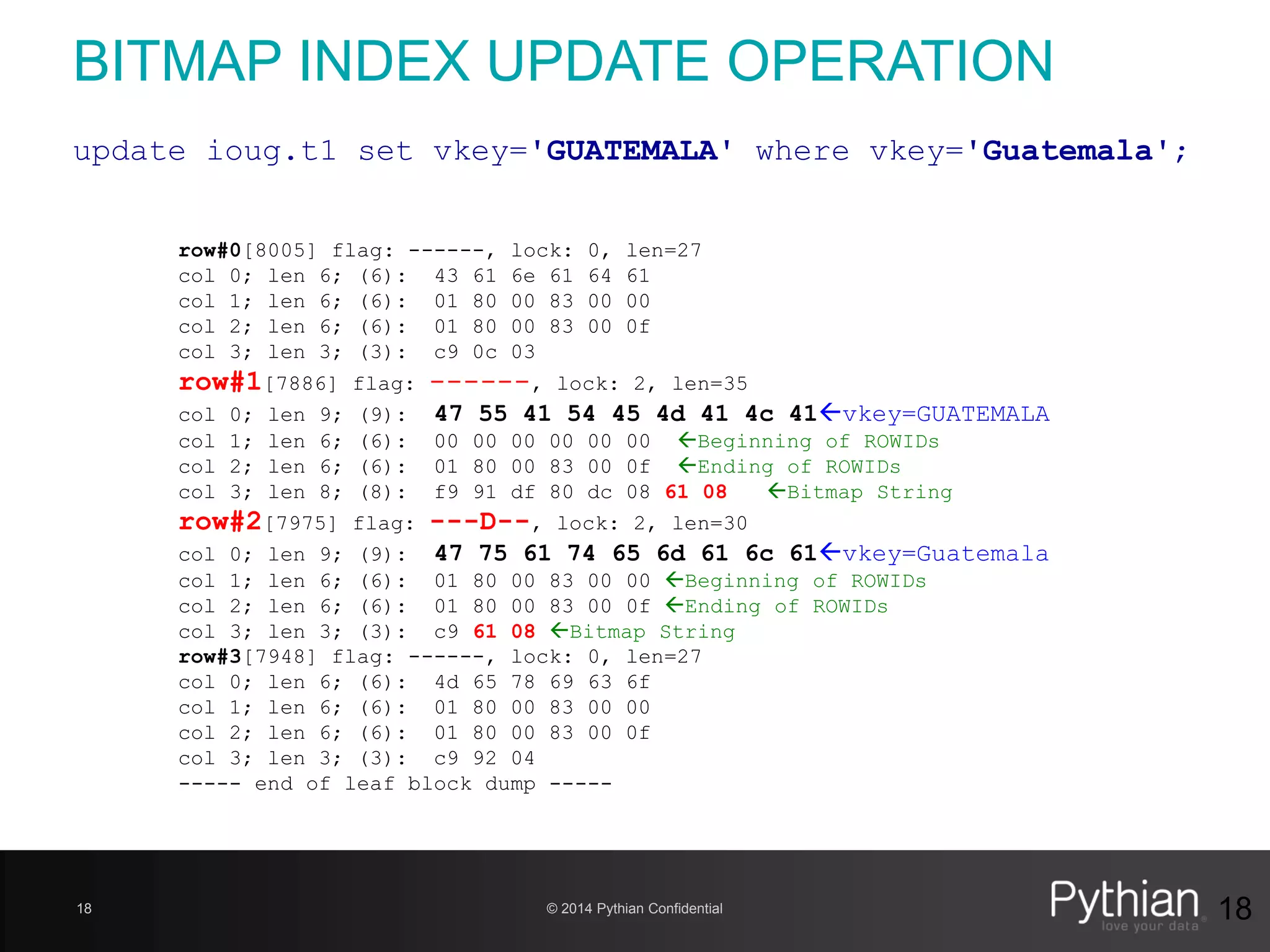The image size is (1270, 952).
Task: Click the 'end of leaf block dump' line
Action: pos(395,784)
